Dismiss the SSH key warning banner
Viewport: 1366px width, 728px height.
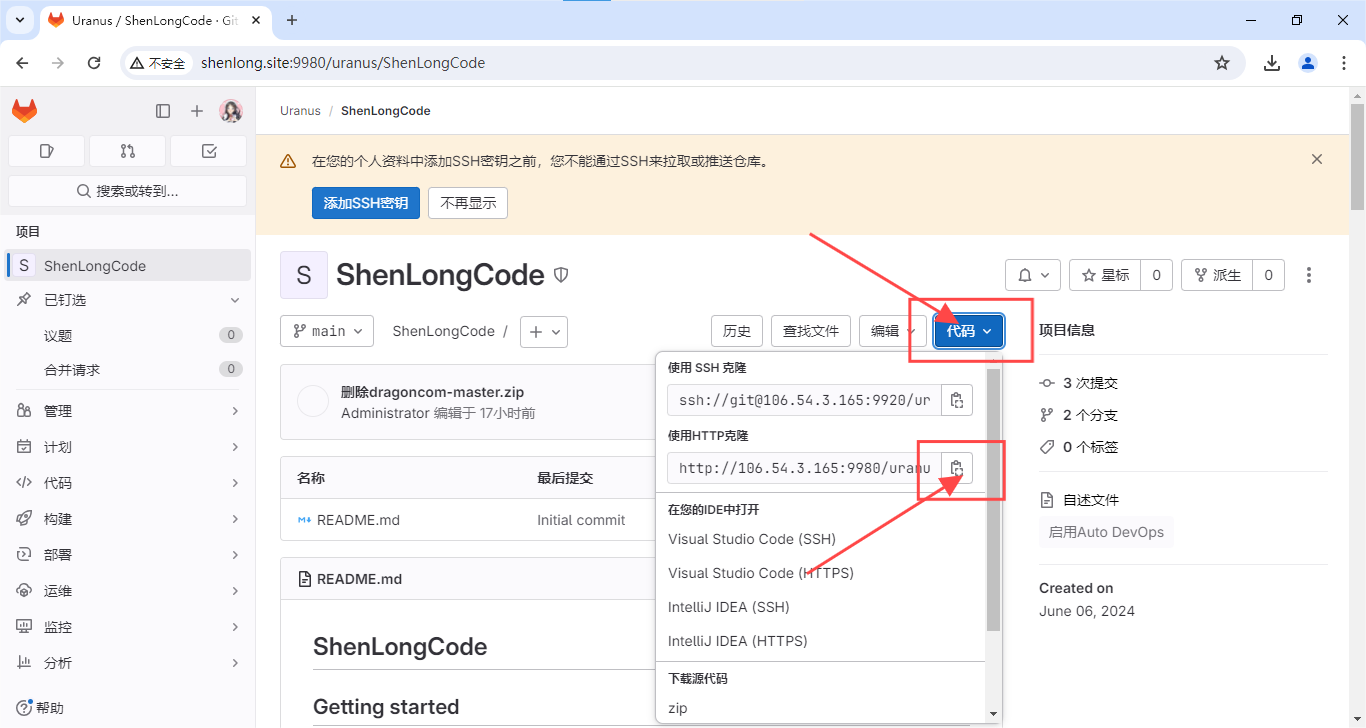pos(1317,159)
